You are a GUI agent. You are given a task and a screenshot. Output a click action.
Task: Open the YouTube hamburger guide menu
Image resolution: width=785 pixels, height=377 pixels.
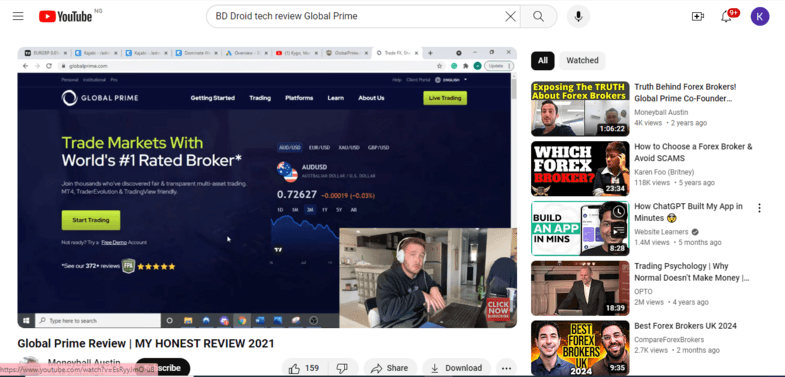18,16
